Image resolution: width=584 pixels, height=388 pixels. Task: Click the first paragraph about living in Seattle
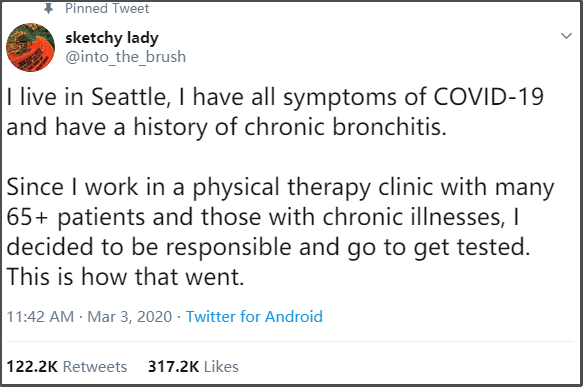pos(275,112)
